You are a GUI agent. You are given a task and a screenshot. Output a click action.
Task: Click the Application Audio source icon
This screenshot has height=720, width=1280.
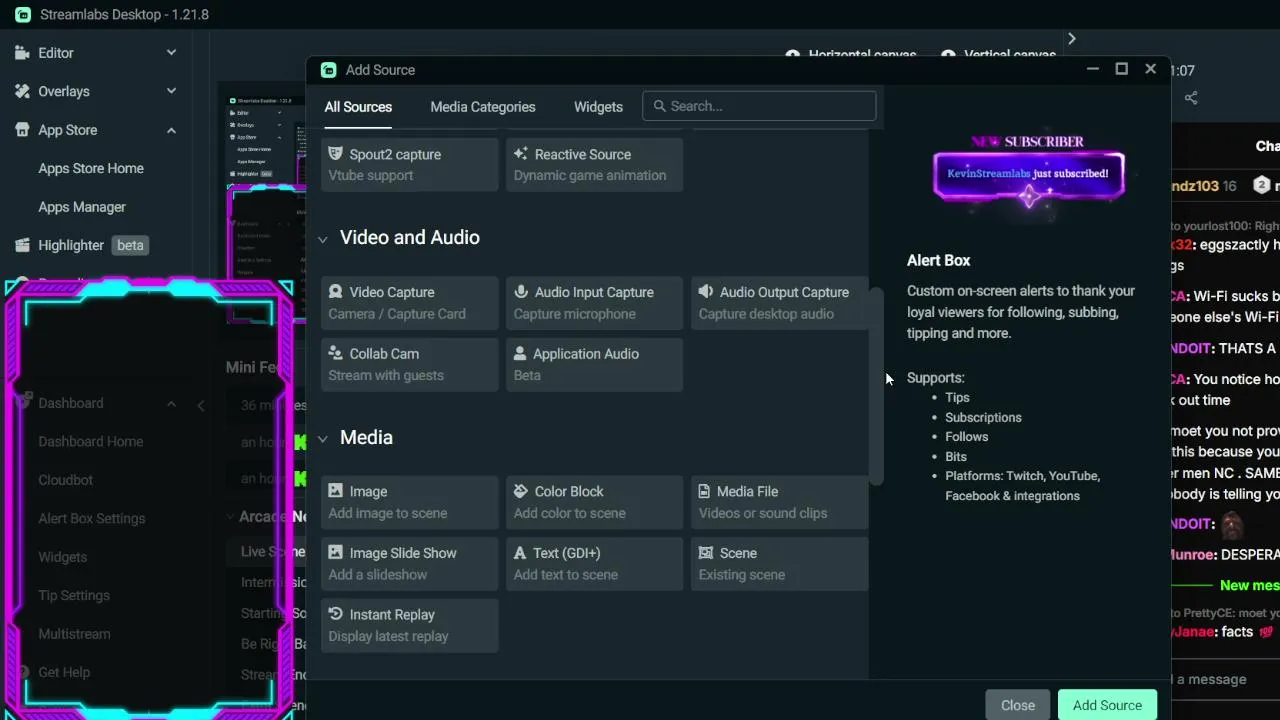pos(520,353)
